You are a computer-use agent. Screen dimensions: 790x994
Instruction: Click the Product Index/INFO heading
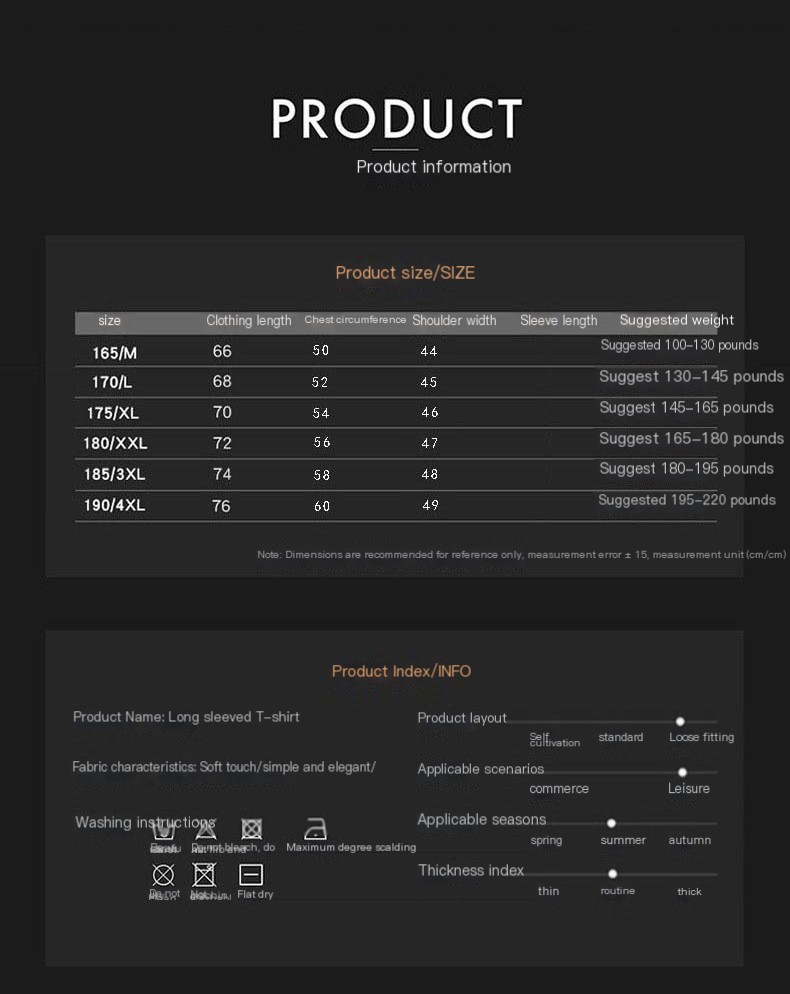click(x=401, y=671)
